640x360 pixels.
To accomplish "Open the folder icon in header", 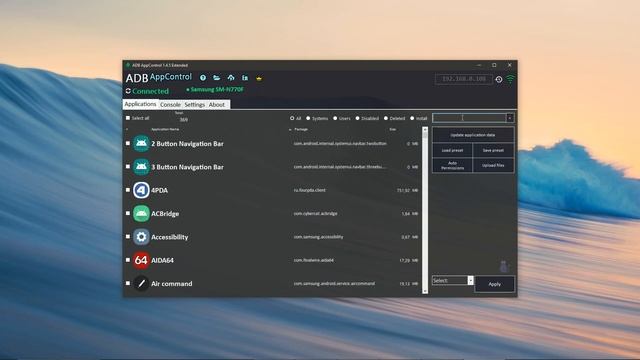I will point(217,78).
